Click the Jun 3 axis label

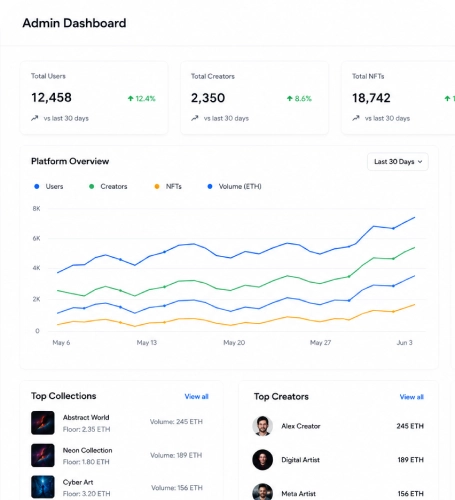404,343
